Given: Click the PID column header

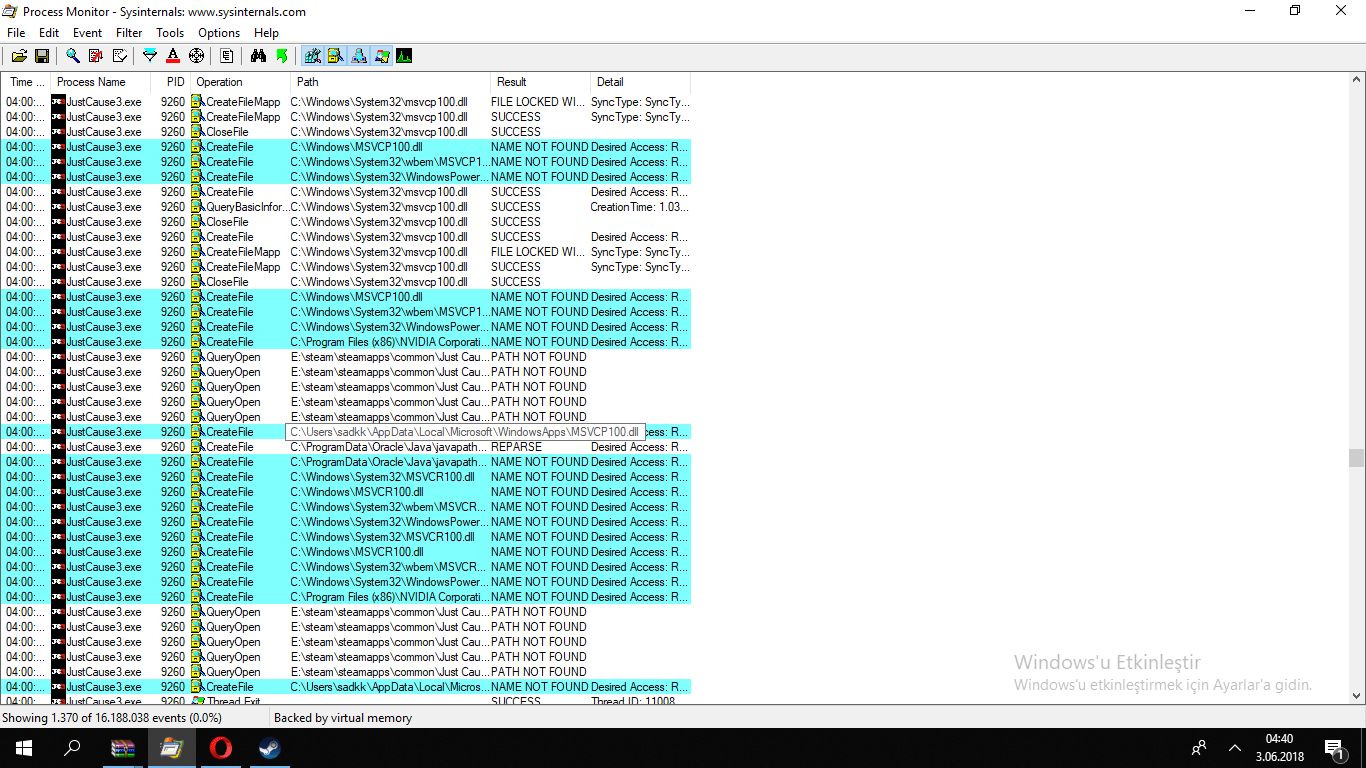Looking at the screenshot, I should pyautogui.click(x=171, y=82).
